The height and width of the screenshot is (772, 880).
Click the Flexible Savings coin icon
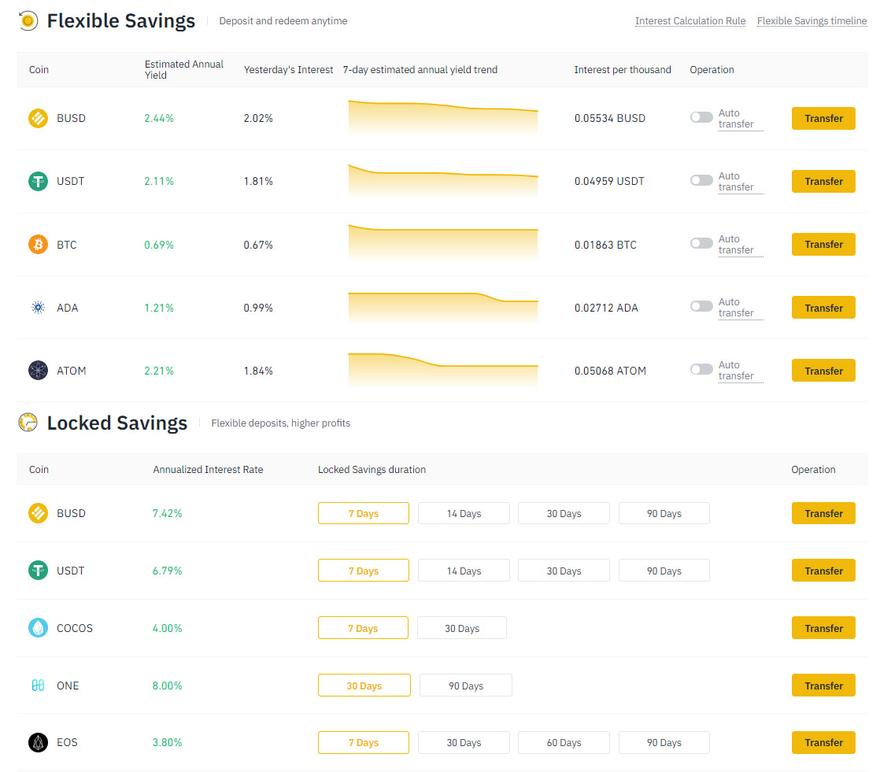[28, 21]
